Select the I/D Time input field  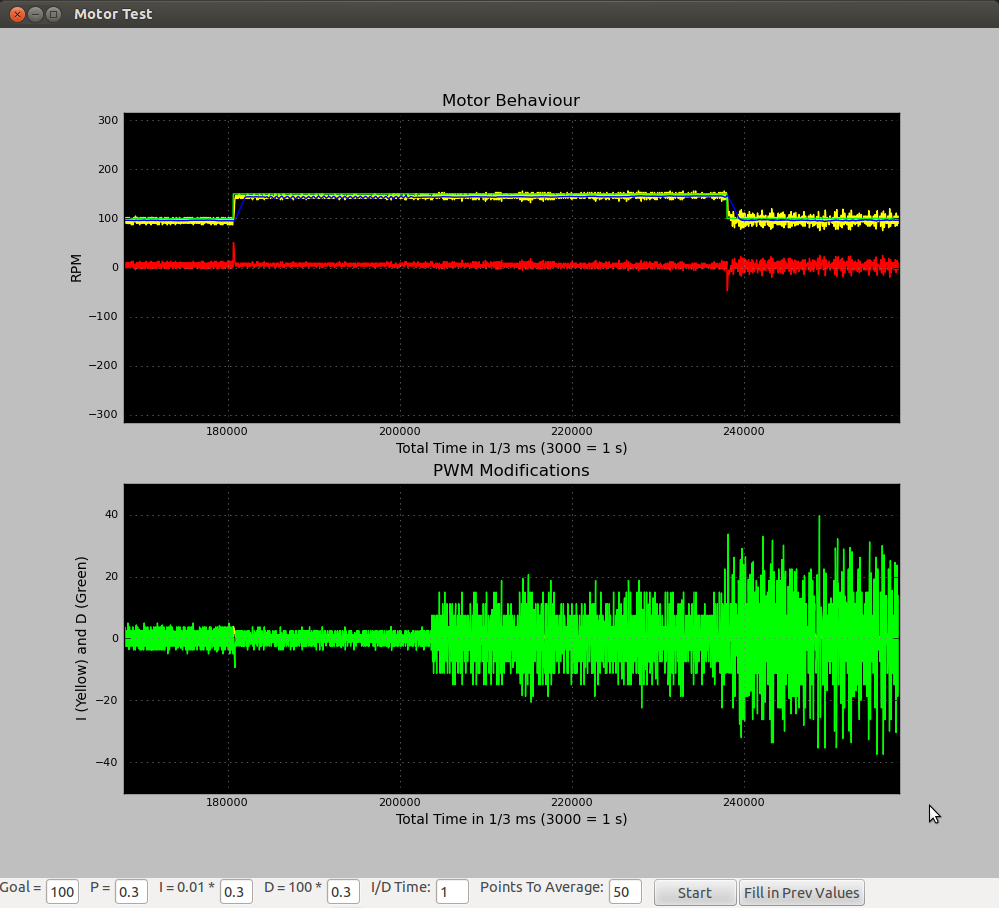pyautogui.click(x=452, y=892)
